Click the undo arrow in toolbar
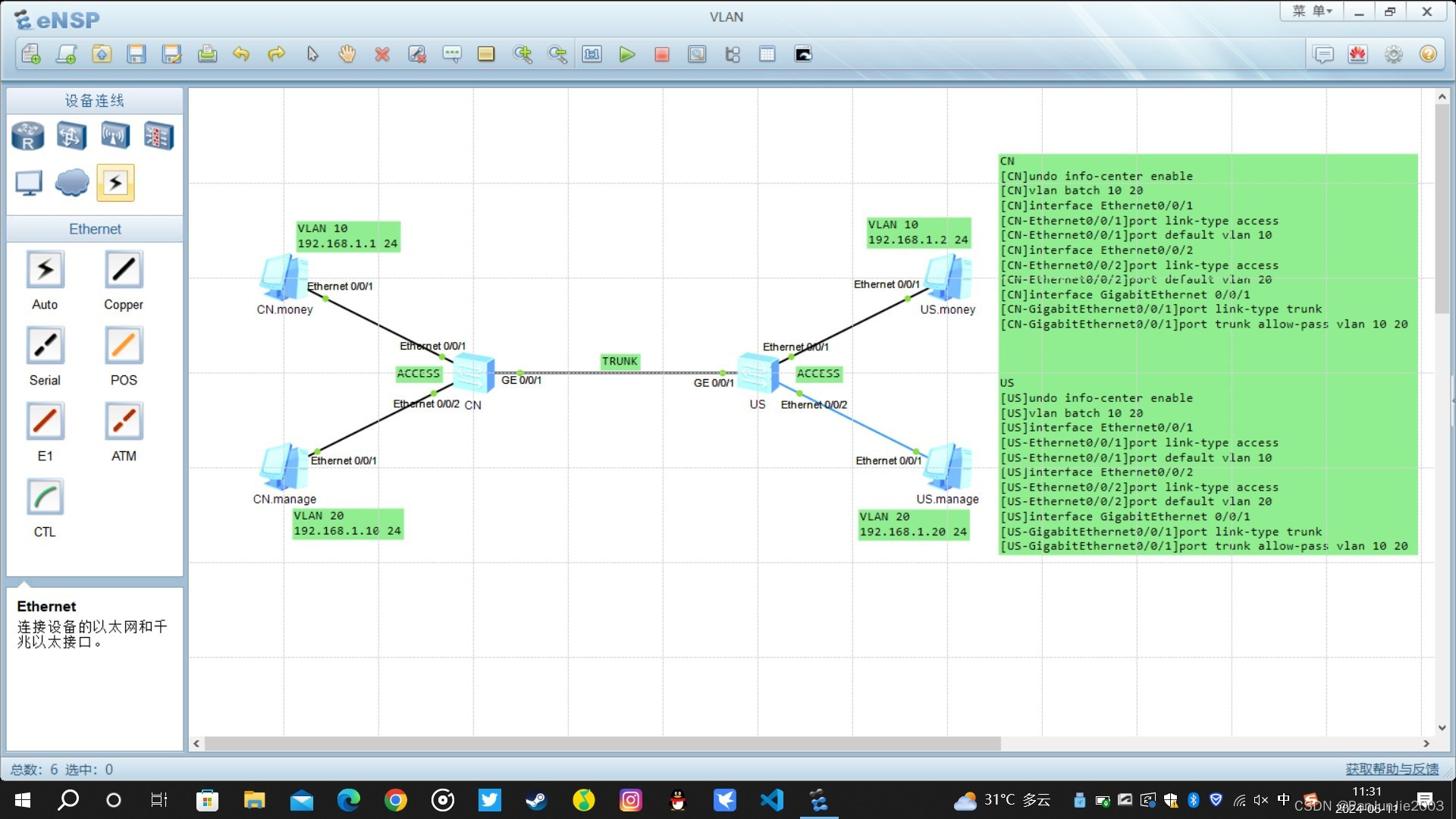Viewport: 1456px width, 819px height. pos(241,55)
